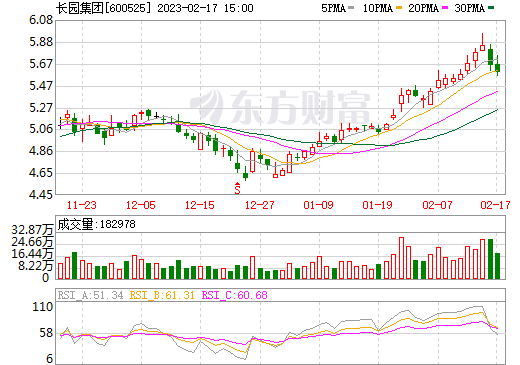Select the 01-19 date axis label
The image size is (520, 365).
tap(378, 205)
